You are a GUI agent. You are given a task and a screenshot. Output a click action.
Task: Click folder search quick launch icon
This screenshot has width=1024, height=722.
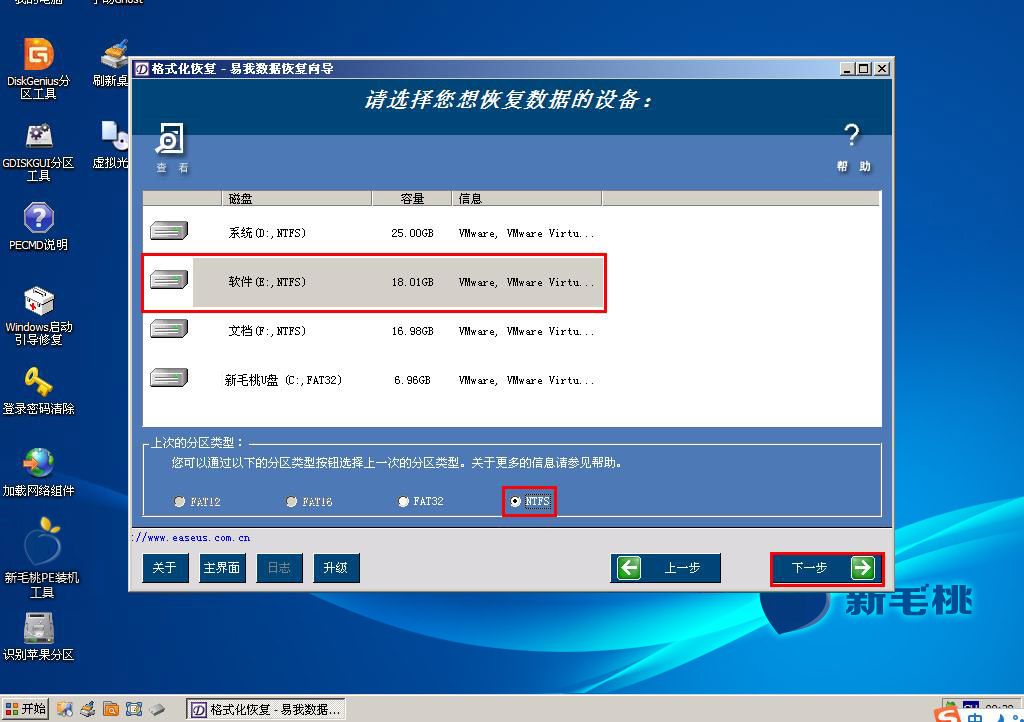[x=111, y=709]
